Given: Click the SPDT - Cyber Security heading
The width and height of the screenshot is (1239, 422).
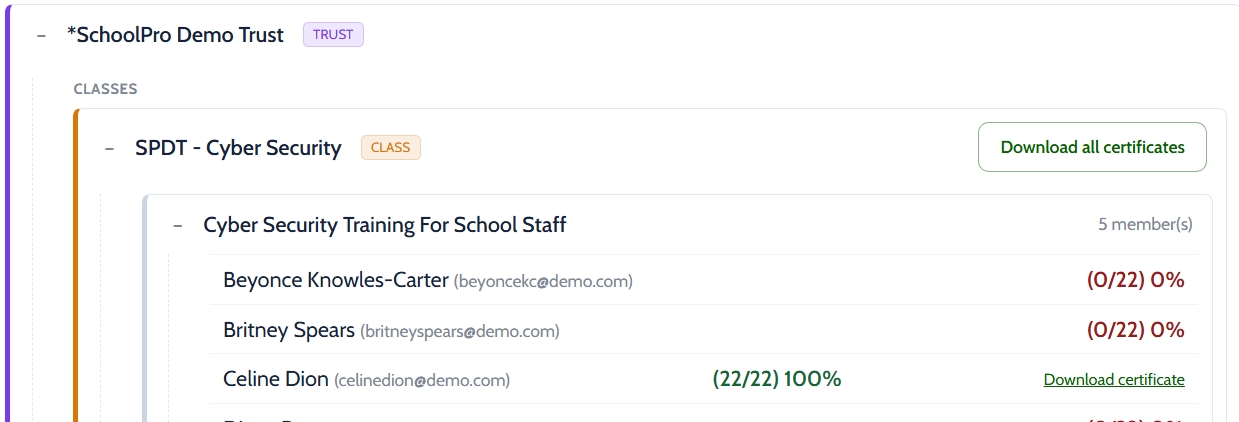Looking at the screenshot, I should (238, 148).
